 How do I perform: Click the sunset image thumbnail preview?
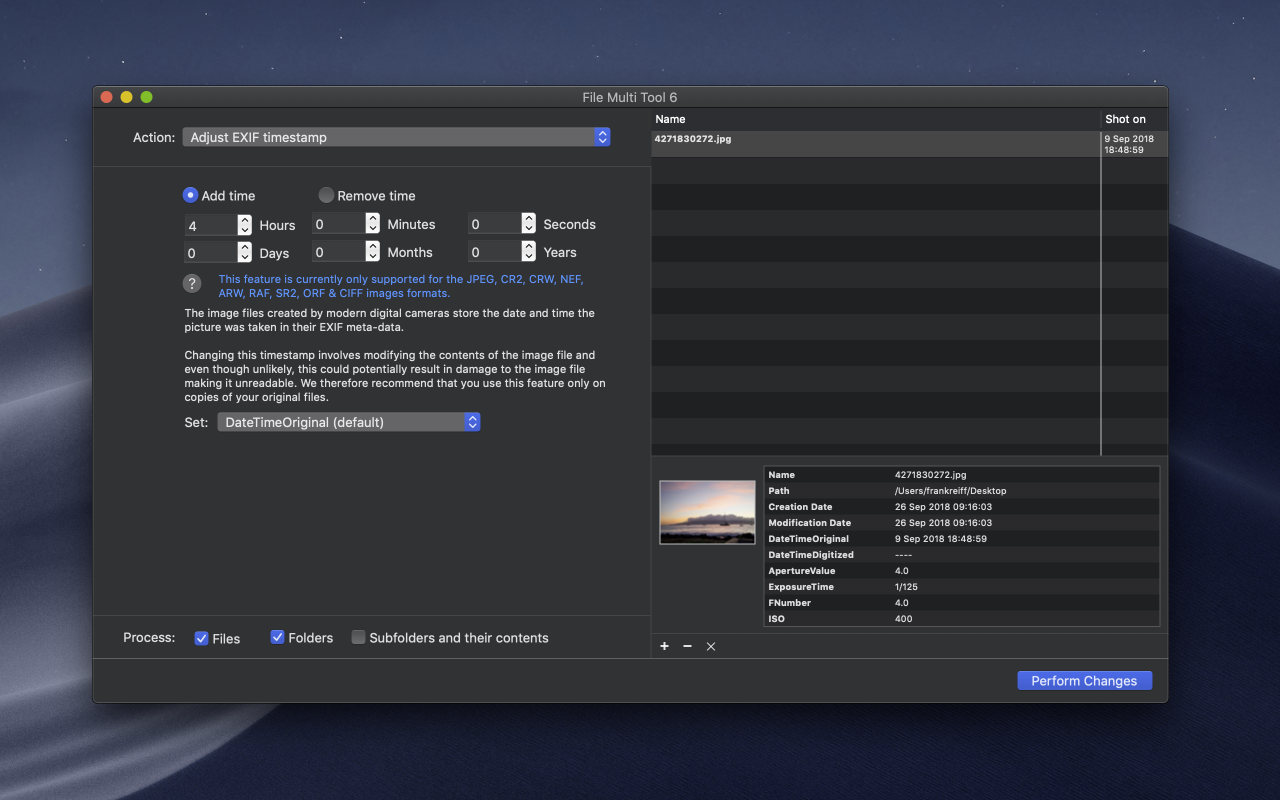click(x=707, y=512)
